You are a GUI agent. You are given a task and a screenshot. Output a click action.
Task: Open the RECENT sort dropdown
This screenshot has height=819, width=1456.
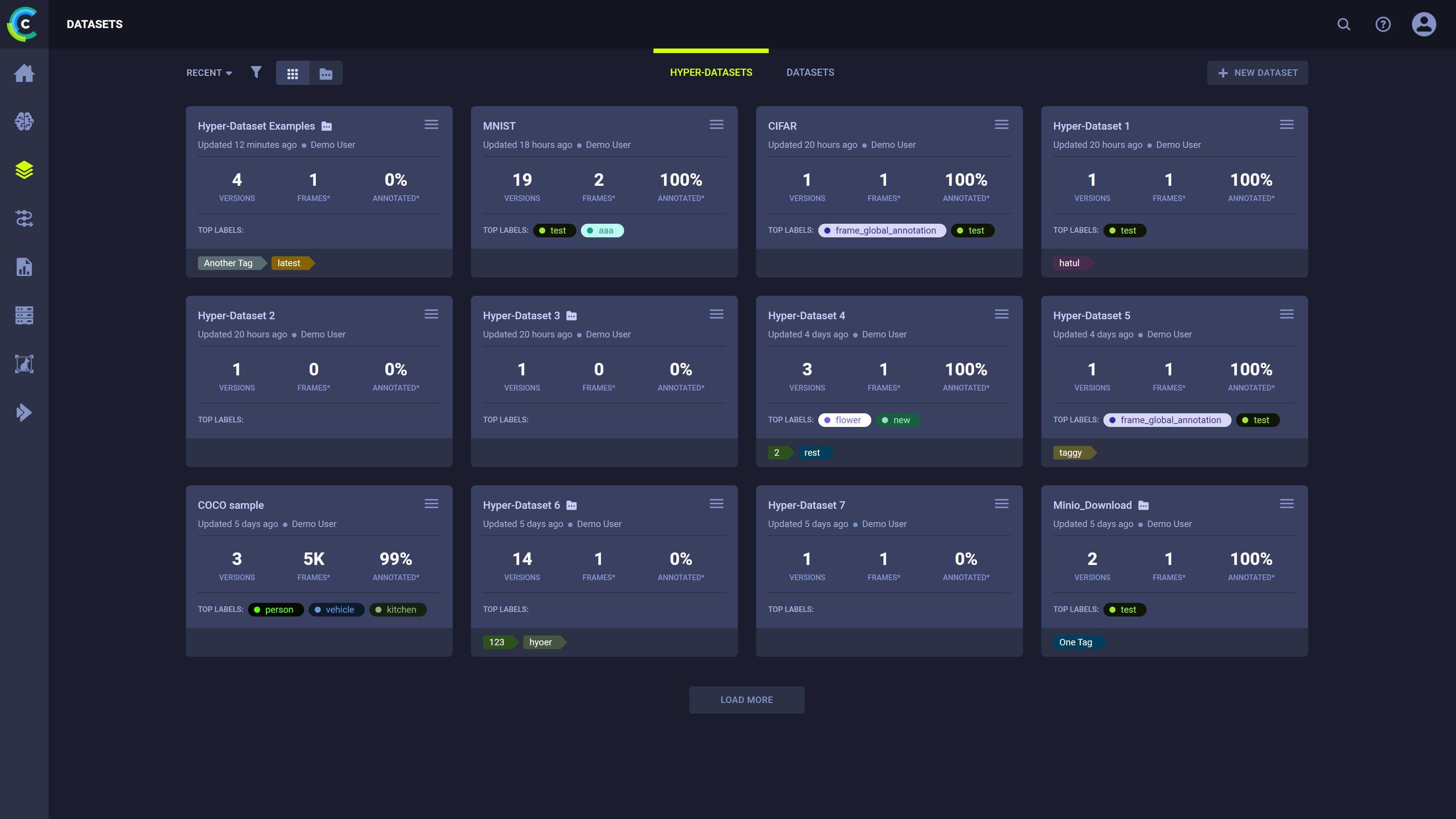click(208, 72)
